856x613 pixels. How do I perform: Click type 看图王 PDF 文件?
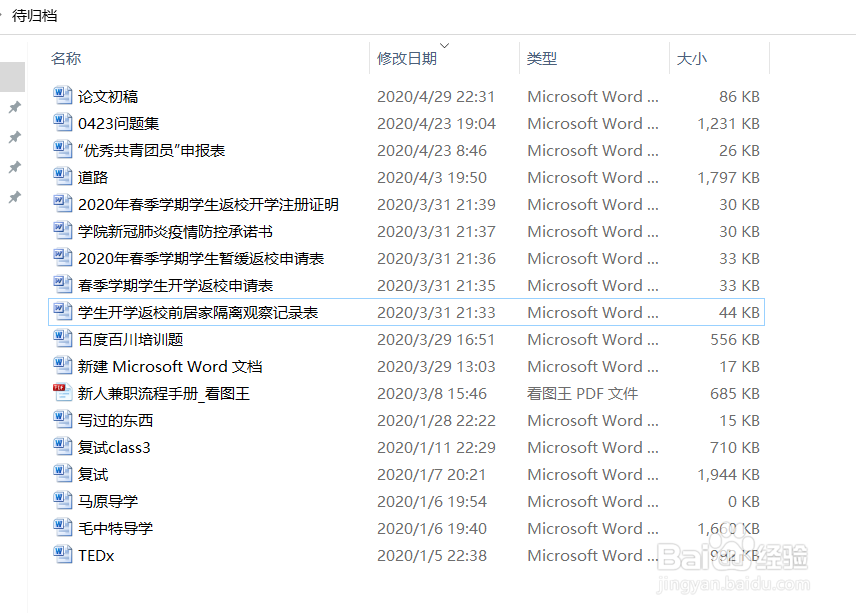coord(582,394)
